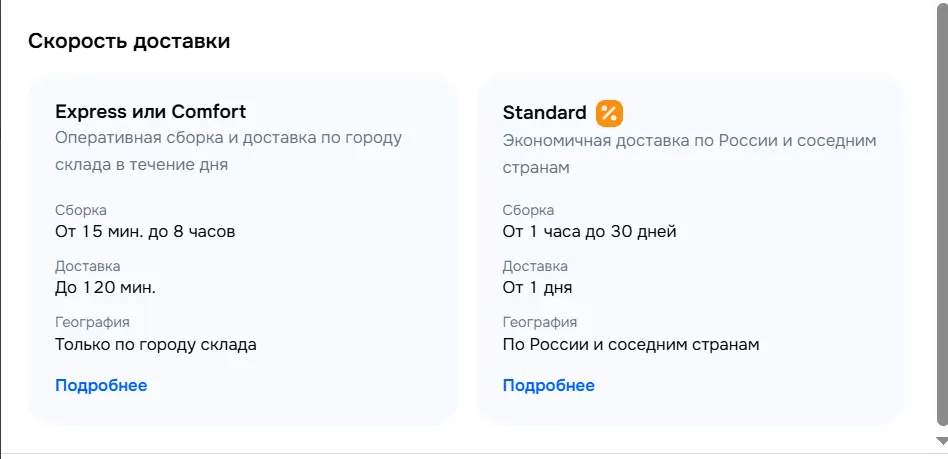Click the От 1 дня delivery value
The image size is (948, 459).
pos(537,288)
